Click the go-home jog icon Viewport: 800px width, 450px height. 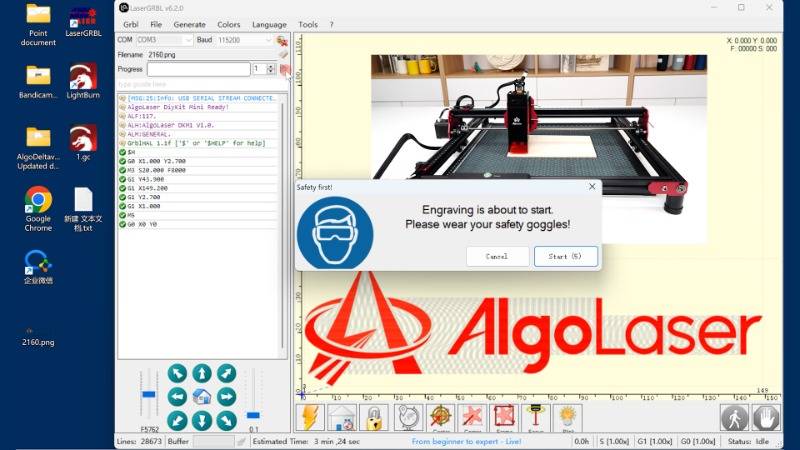(x=202, y=396)
